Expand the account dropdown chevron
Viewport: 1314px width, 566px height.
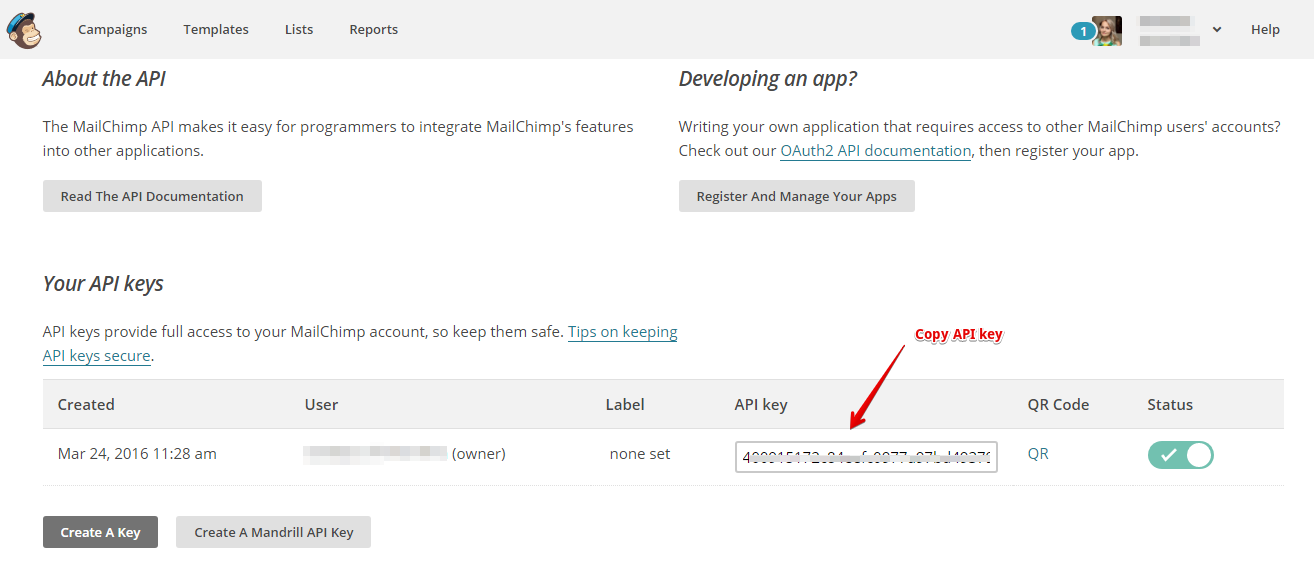(x=1217, y=30)
